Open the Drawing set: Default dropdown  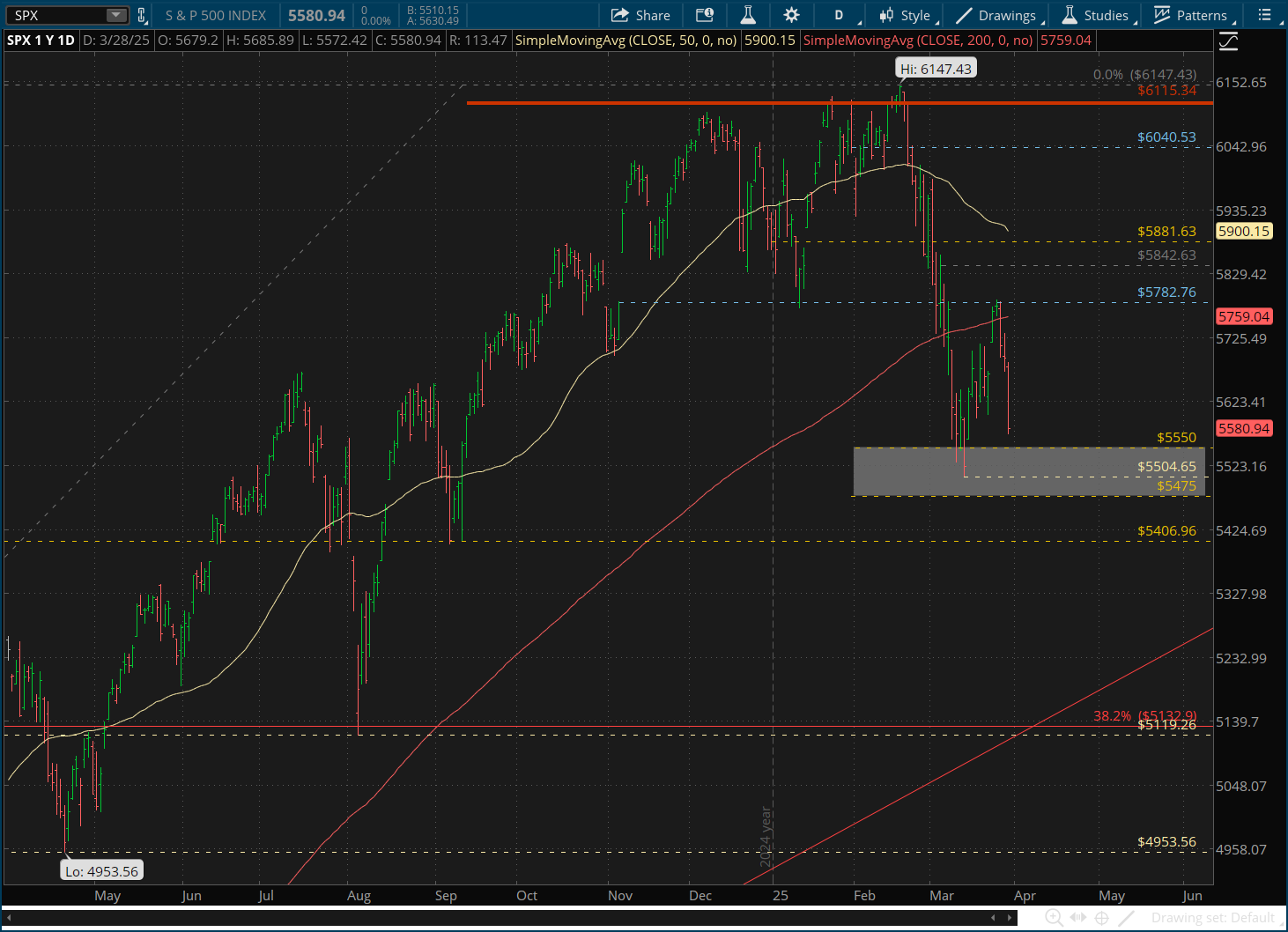point(1215,918)
